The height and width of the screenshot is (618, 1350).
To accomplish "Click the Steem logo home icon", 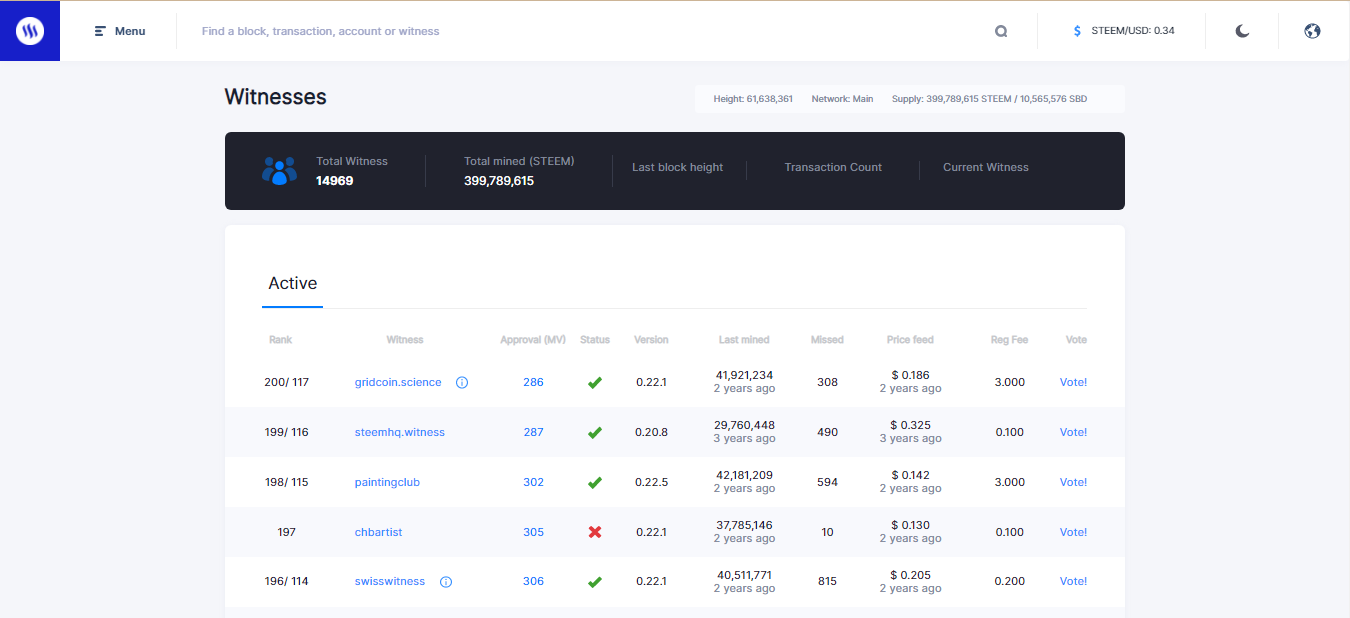I will point(30,31).
